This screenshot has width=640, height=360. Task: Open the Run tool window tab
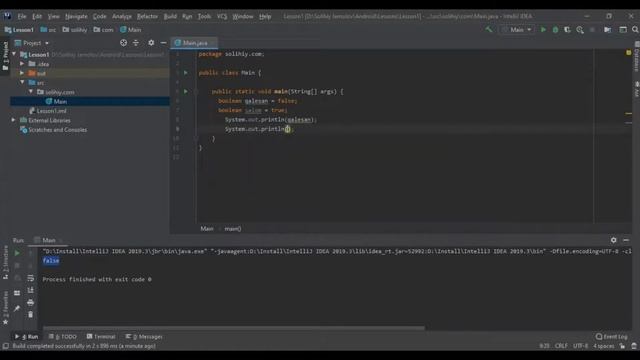click(27, 336)
